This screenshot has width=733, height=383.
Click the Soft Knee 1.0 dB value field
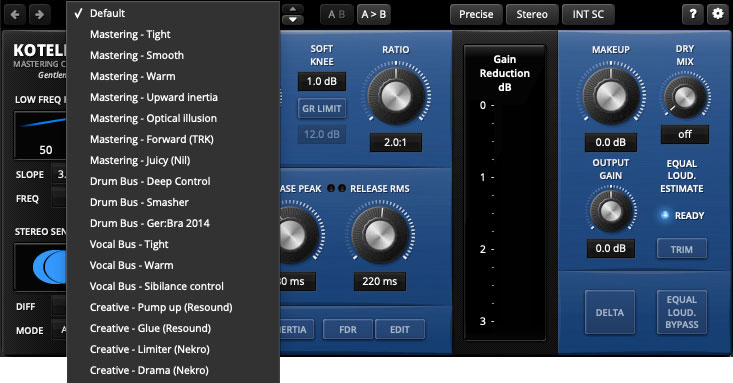tap(322, 81)
